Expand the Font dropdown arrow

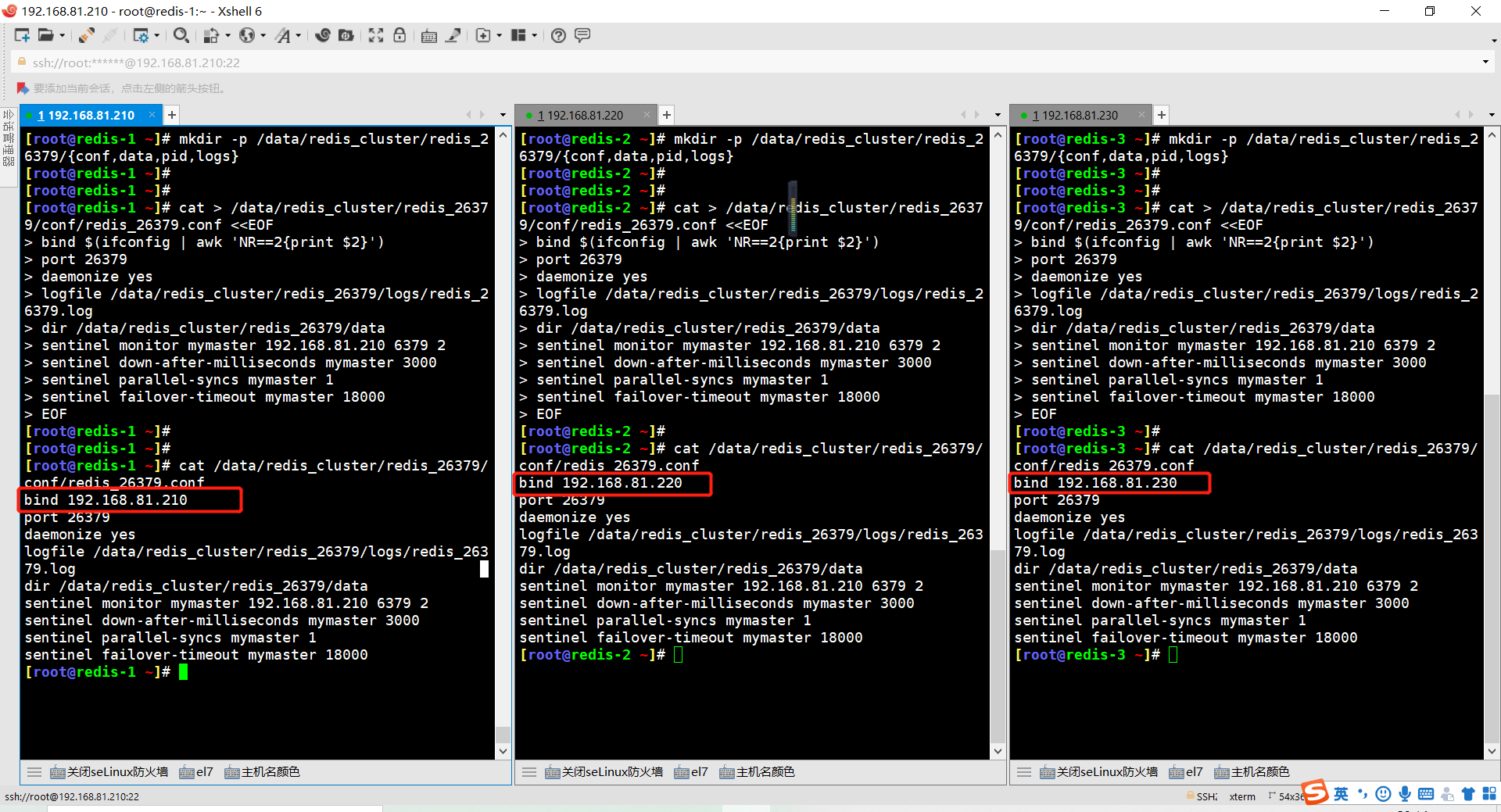tap(299, 35)
